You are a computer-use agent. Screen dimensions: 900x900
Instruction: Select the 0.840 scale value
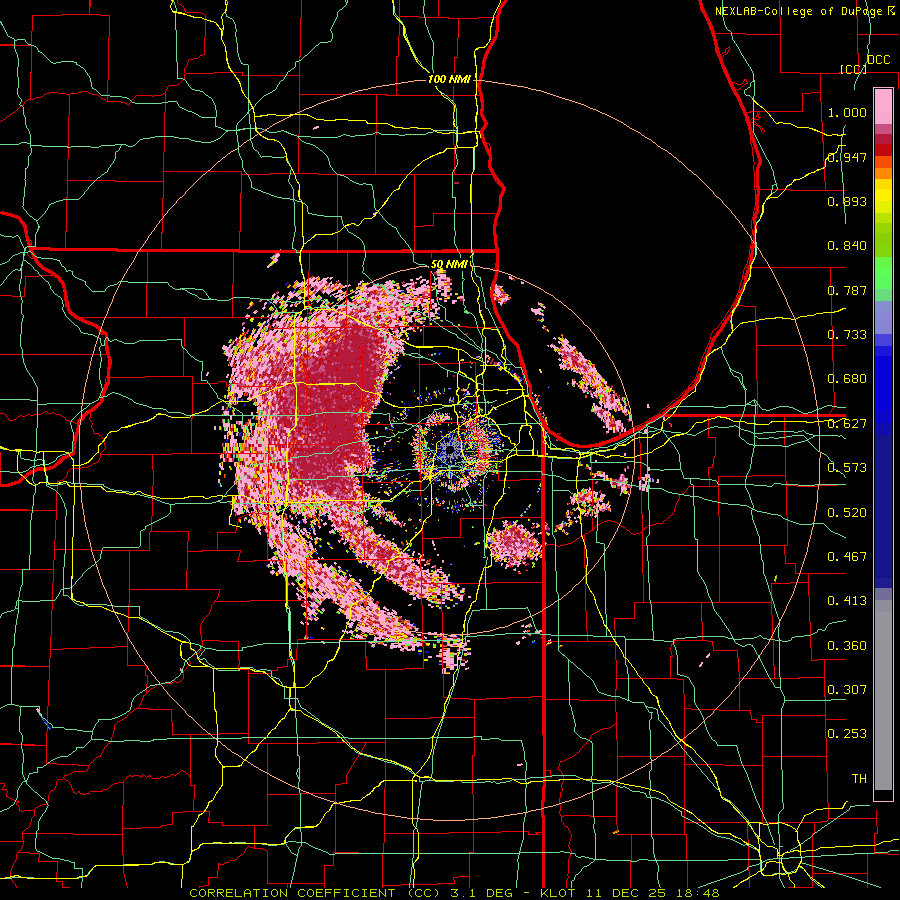[x=847, y=246]
